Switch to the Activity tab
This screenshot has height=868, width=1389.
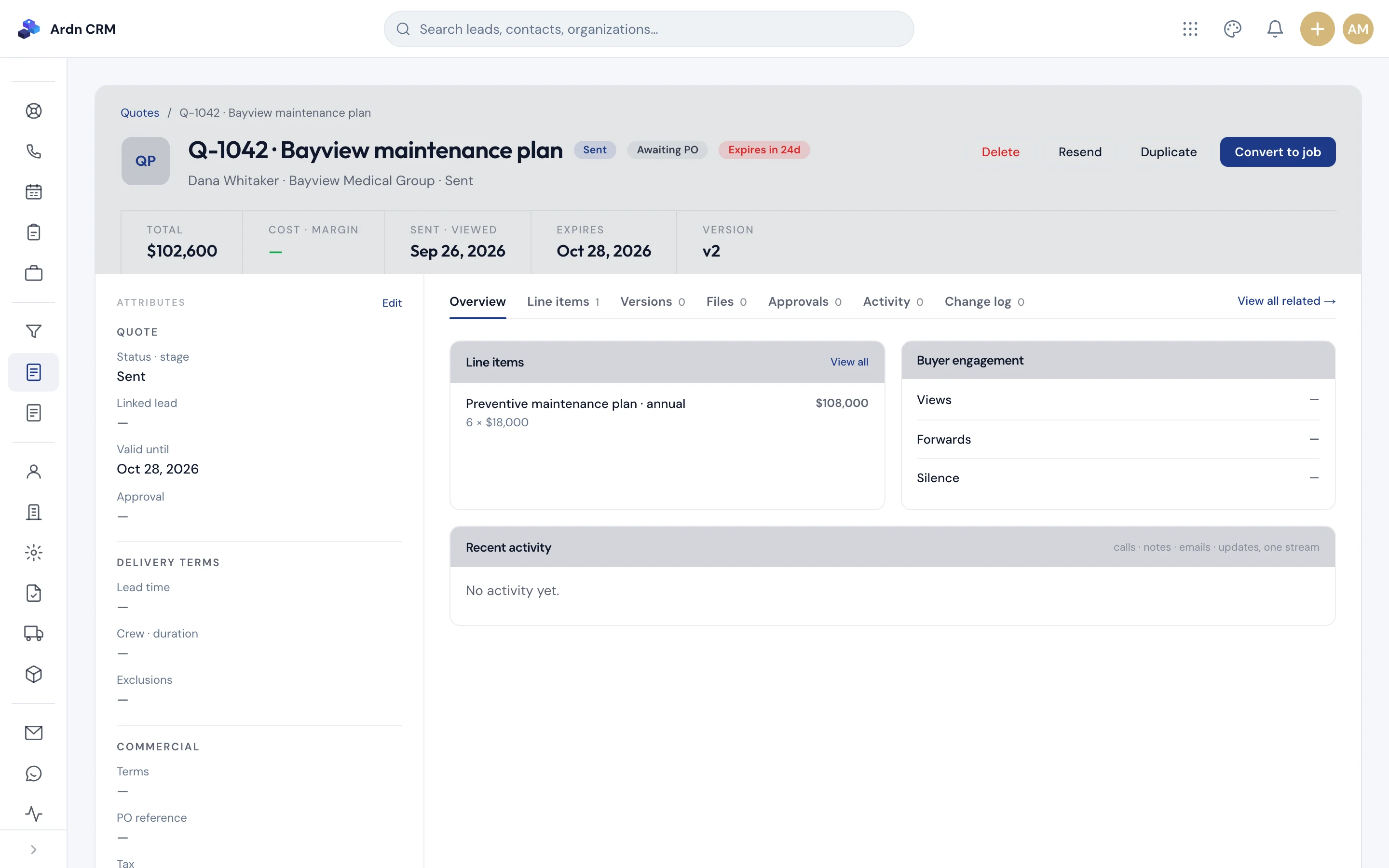(x=893, y=301)
